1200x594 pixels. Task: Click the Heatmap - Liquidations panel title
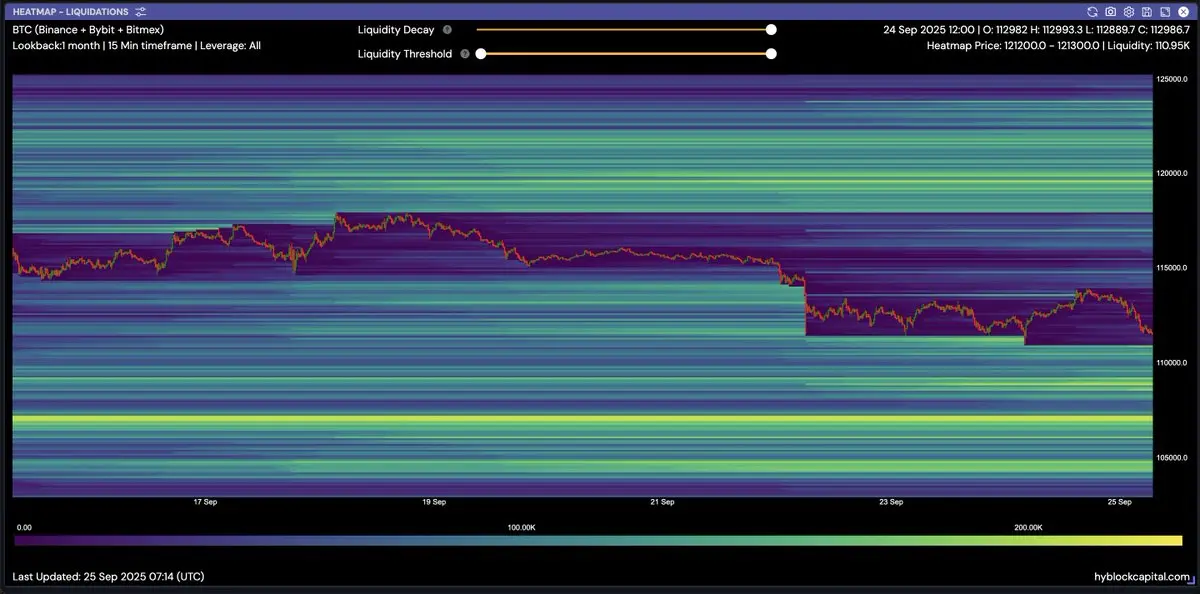70,11
